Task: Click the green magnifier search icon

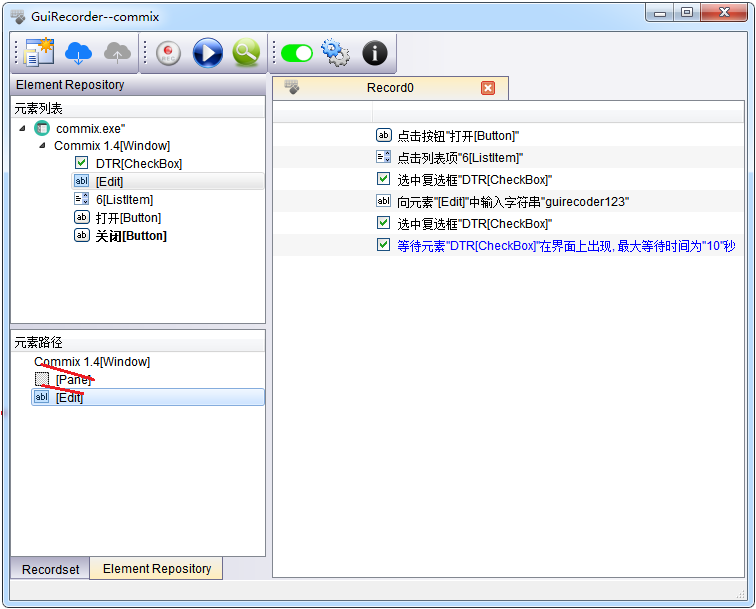Action: pos(246,53)
